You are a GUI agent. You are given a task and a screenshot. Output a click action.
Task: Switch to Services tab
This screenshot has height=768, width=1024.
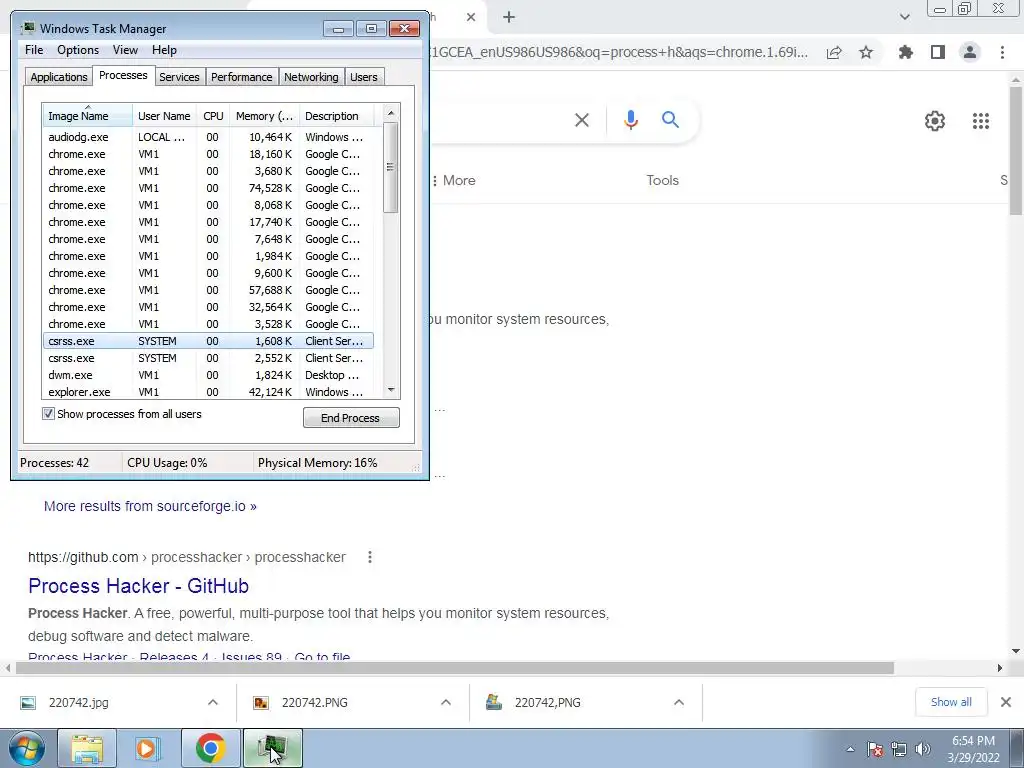[x=179, y=77]
